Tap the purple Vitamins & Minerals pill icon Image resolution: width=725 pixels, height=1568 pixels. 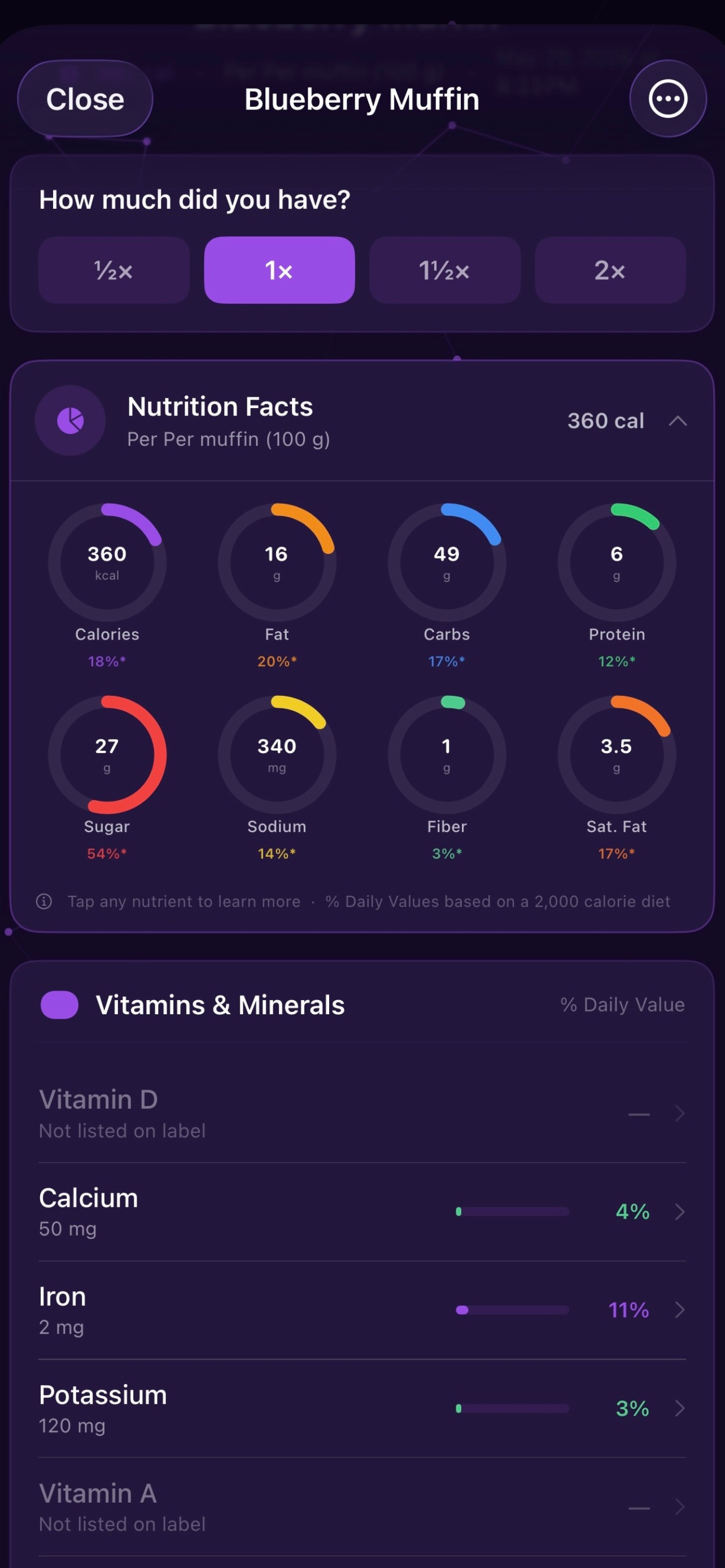click(x=59, y=1004)
